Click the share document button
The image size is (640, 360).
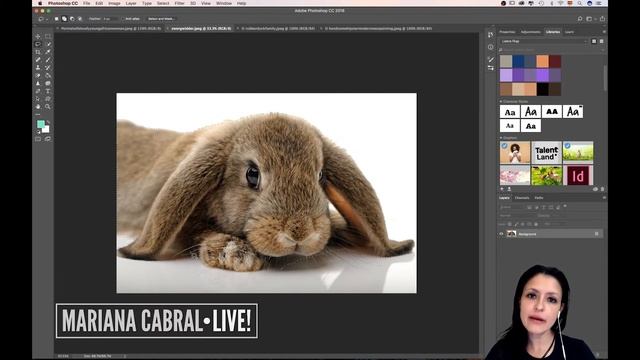(x=602, y=19)
